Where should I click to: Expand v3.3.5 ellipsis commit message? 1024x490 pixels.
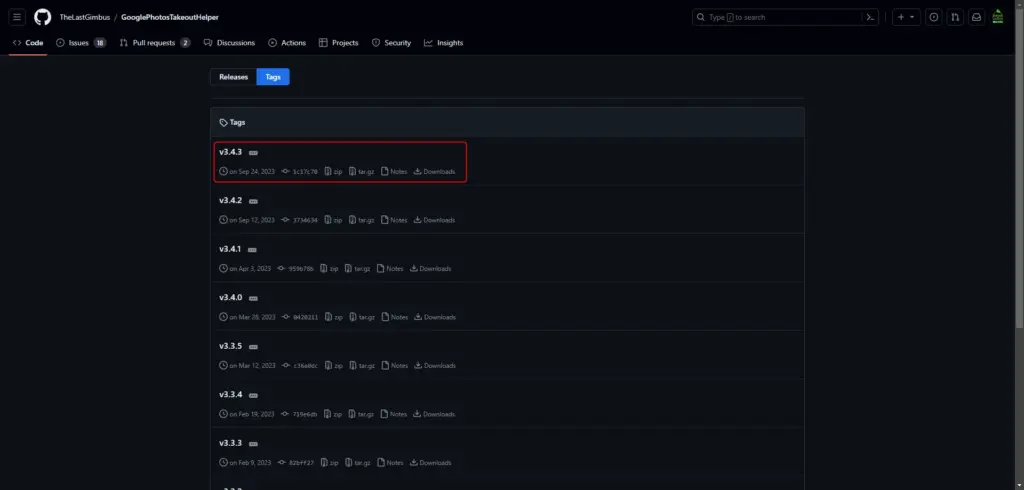(x=253, y=347)
